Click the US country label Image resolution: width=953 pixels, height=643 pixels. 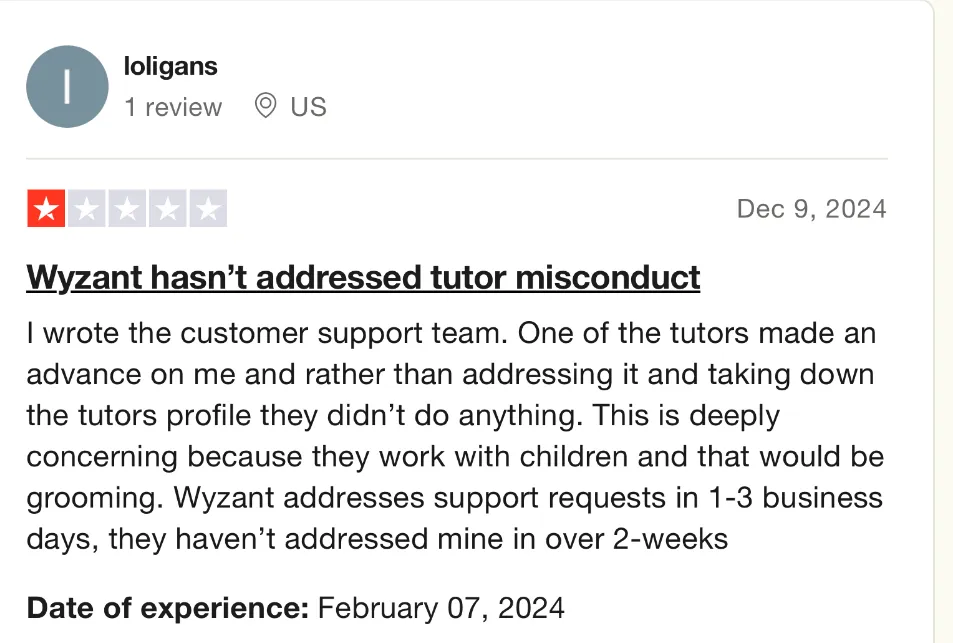point(308,107)
